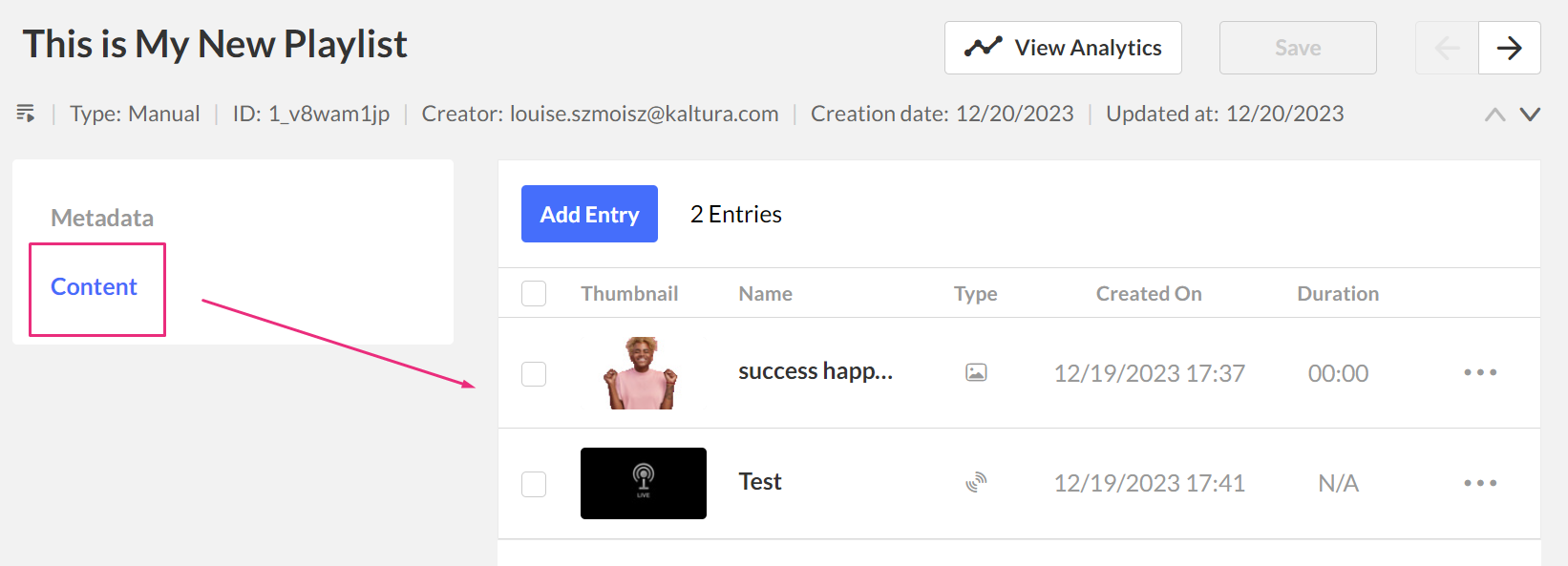
Task: Click image type icon for success happ entry
Action: 976,372
